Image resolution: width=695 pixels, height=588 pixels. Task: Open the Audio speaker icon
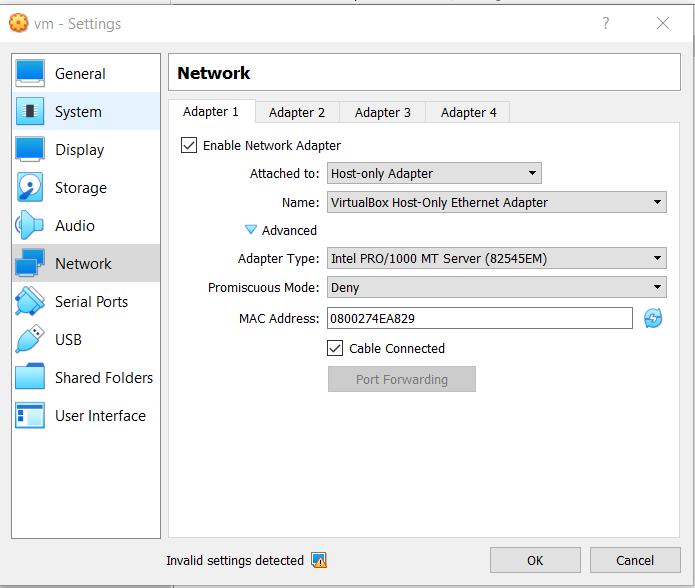[30, 225]
